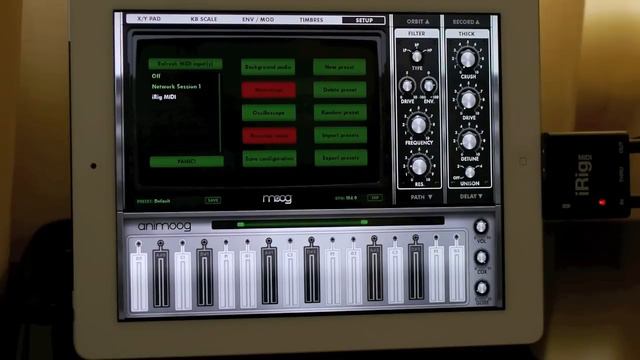Play the rightmost black key
Viewport: 640px width, 360px height.
pos(416,273)
